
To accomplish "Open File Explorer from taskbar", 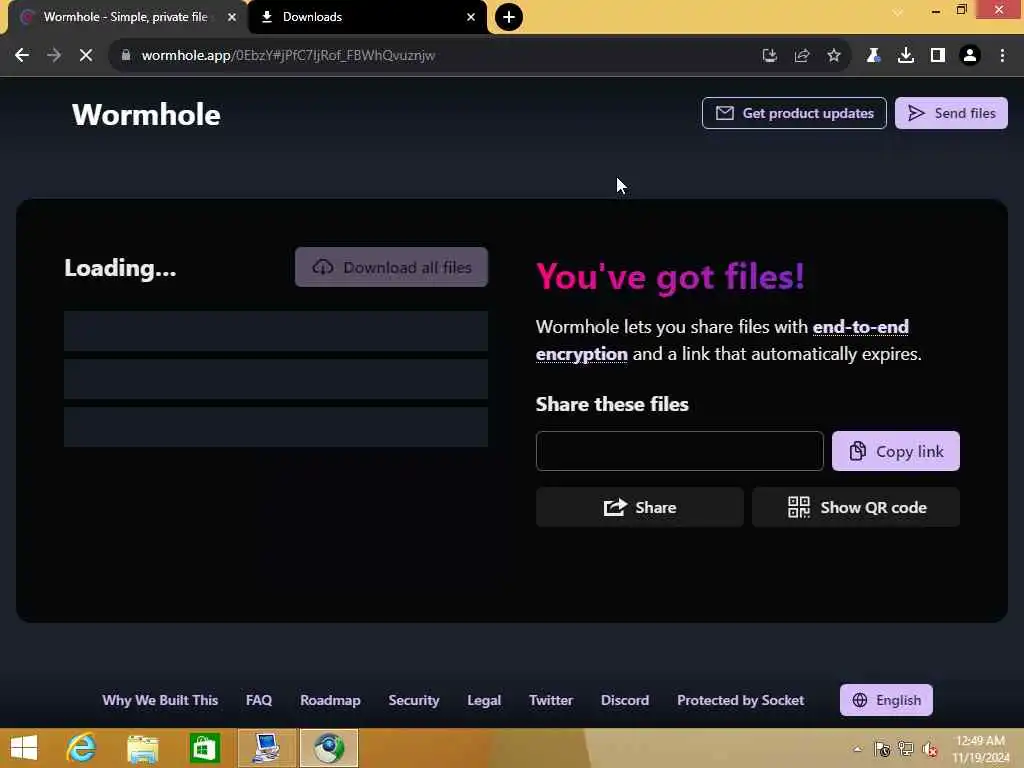I will pyautogui.click(x=142, y=748).
